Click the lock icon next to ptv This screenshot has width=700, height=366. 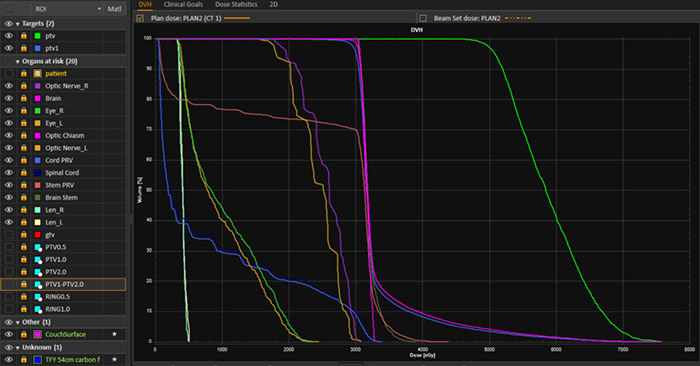point(24,36)
